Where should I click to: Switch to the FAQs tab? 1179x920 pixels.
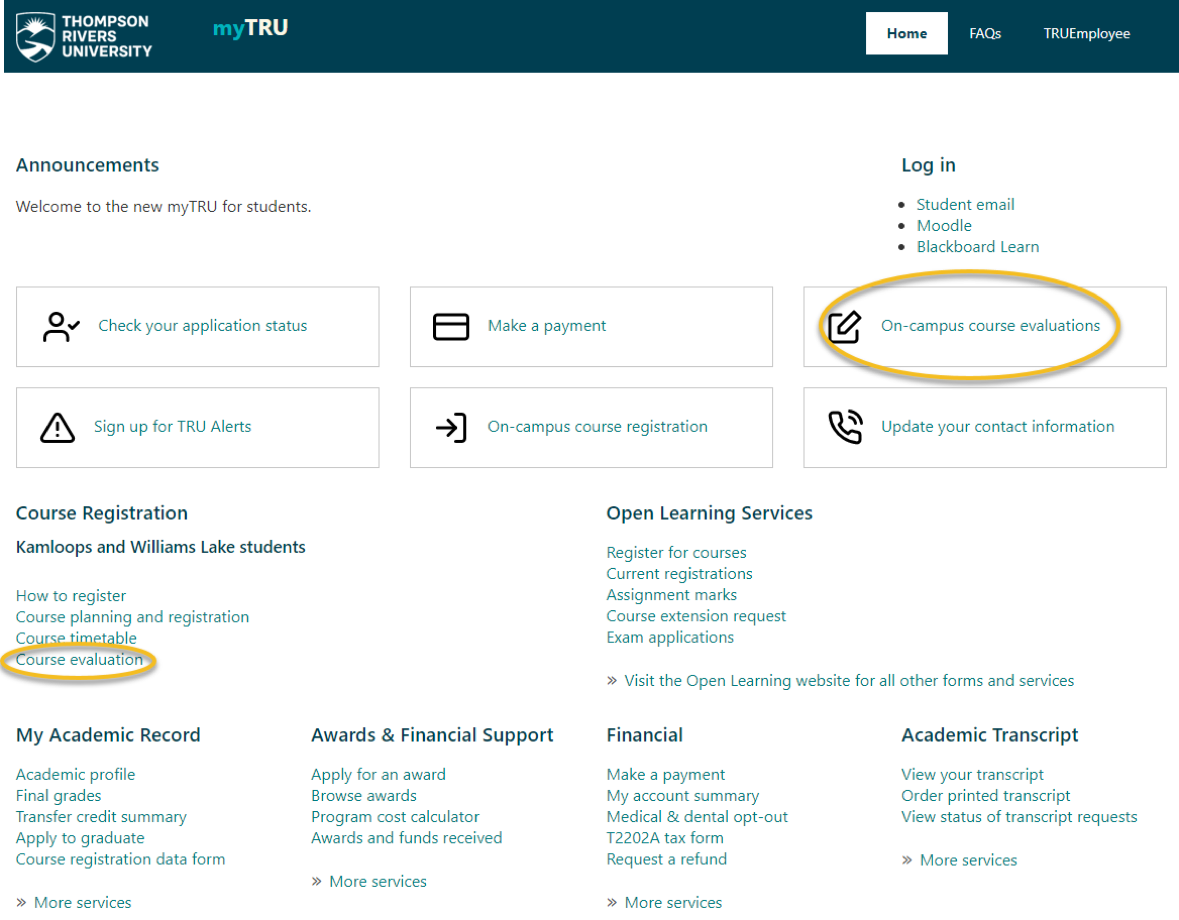[985, 33]
